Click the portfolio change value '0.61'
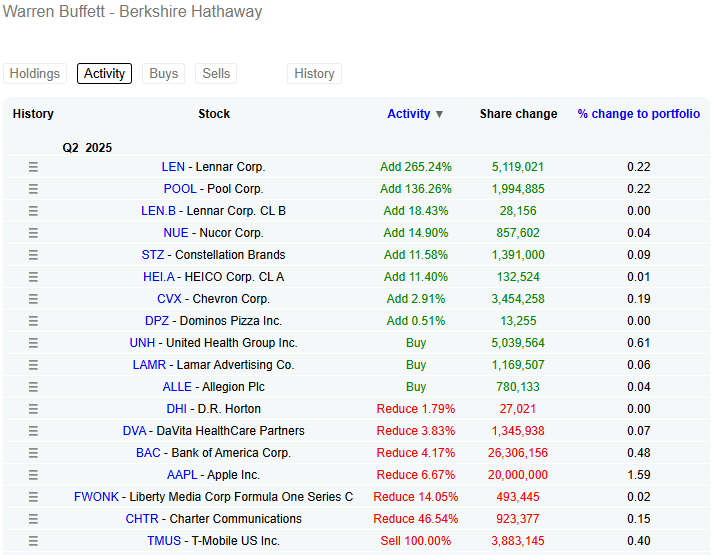 (638, 343)
